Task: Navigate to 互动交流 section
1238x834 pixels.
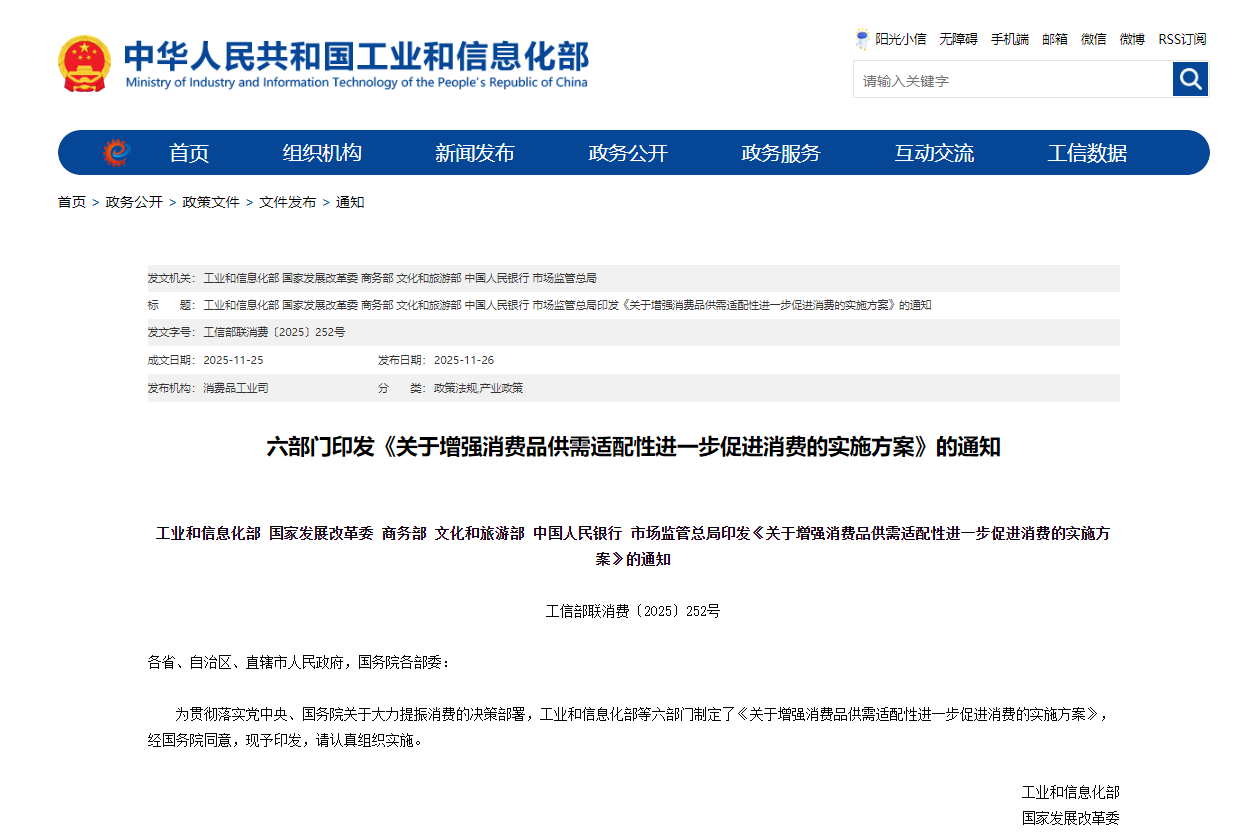Action: [934, 153]
